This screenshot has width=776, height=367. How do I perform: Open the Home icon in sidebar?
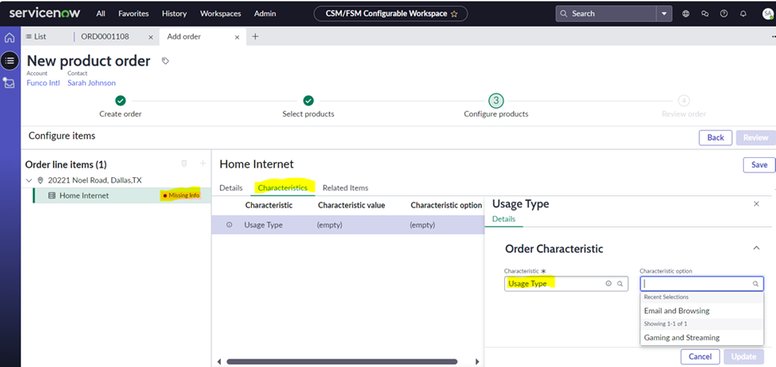coord(9,38)
